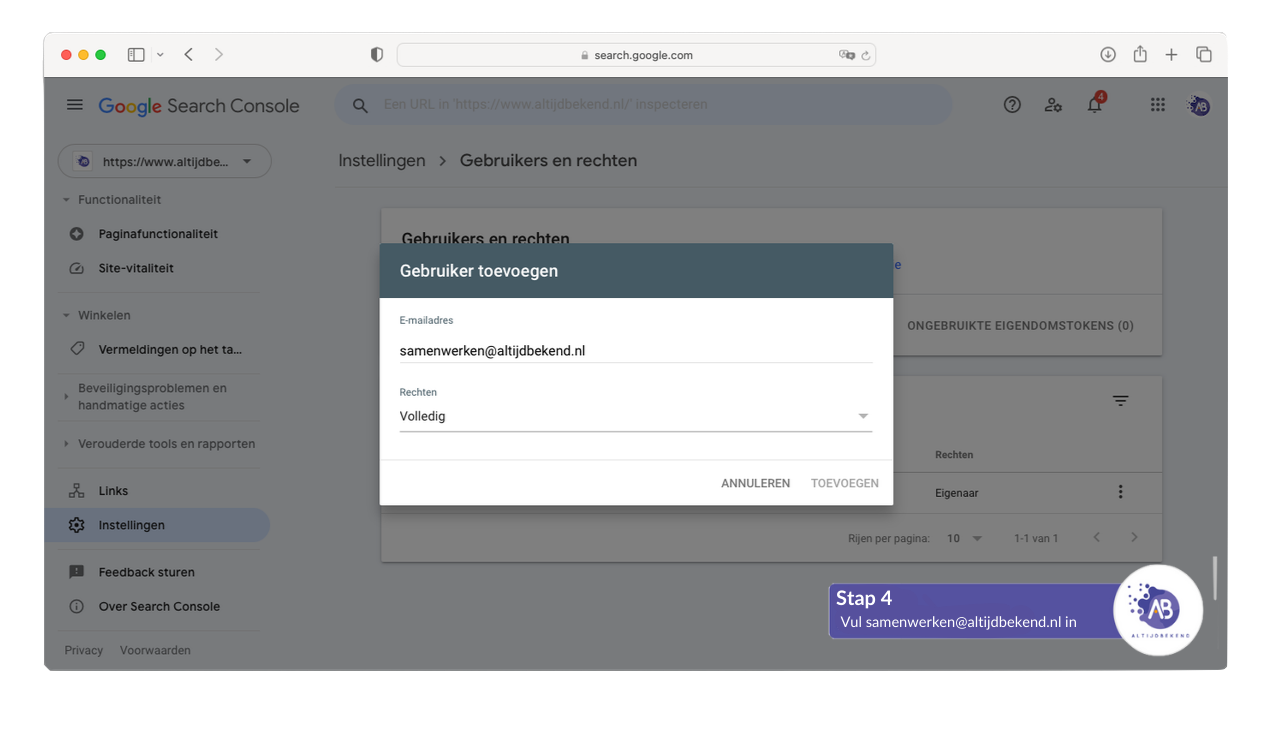
Task: Click the users and rights icon in header
Action: click(1053, 105)
